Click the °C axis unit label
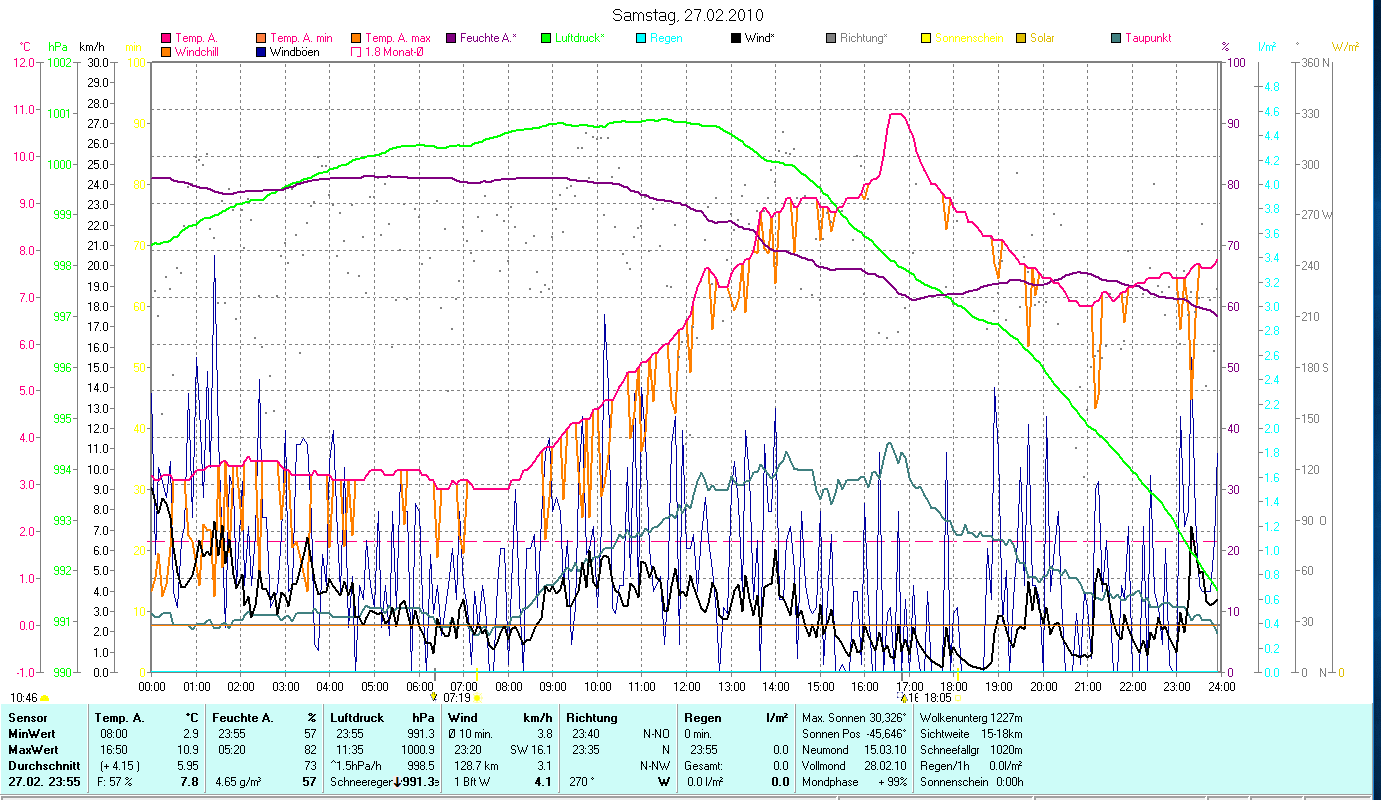The image size is (1381, 800). pyautogui.click(x=25, y=47)
